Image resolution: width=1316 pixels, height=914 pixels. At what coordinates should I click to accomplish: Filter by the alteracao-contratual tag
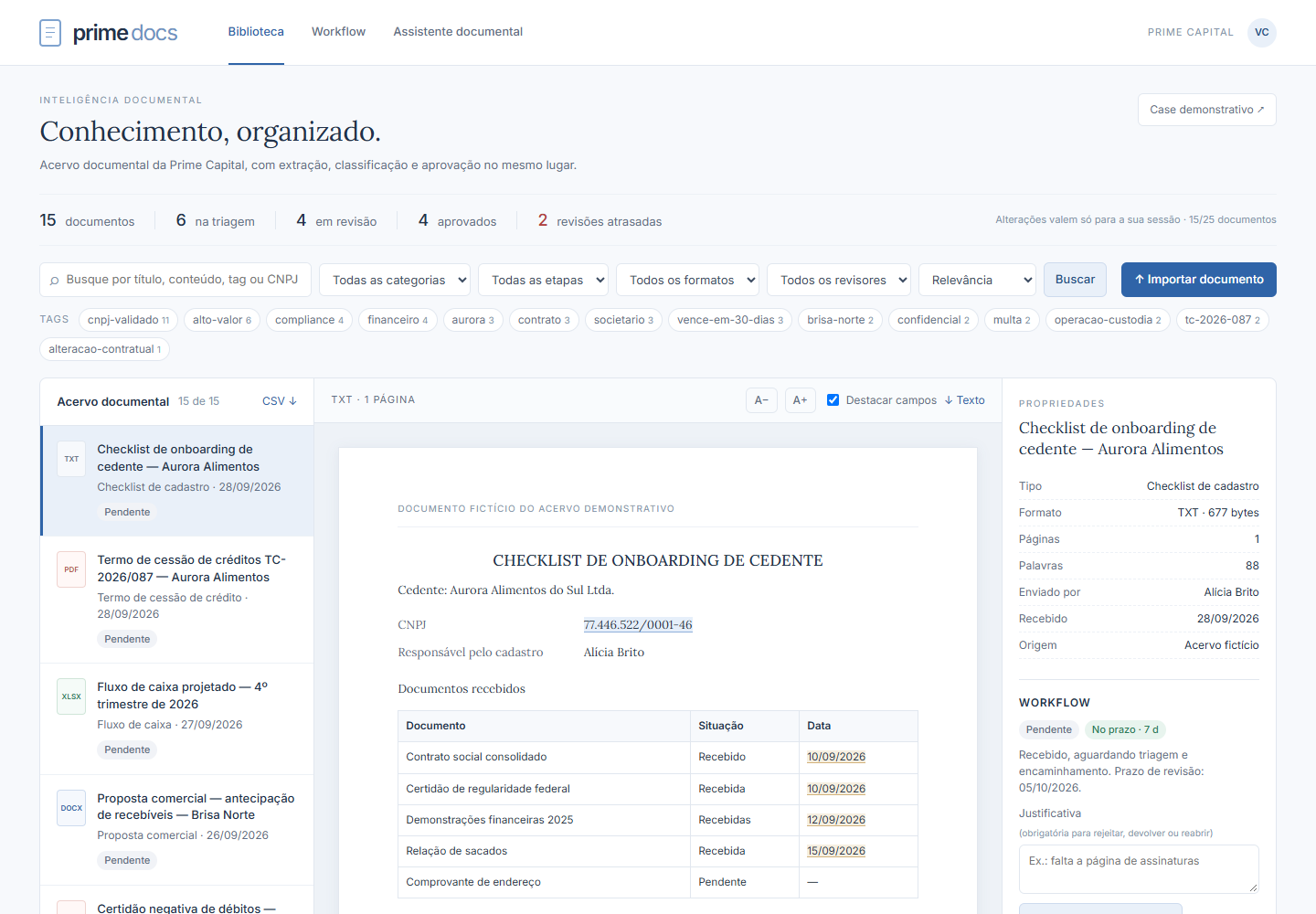(105, 349)
